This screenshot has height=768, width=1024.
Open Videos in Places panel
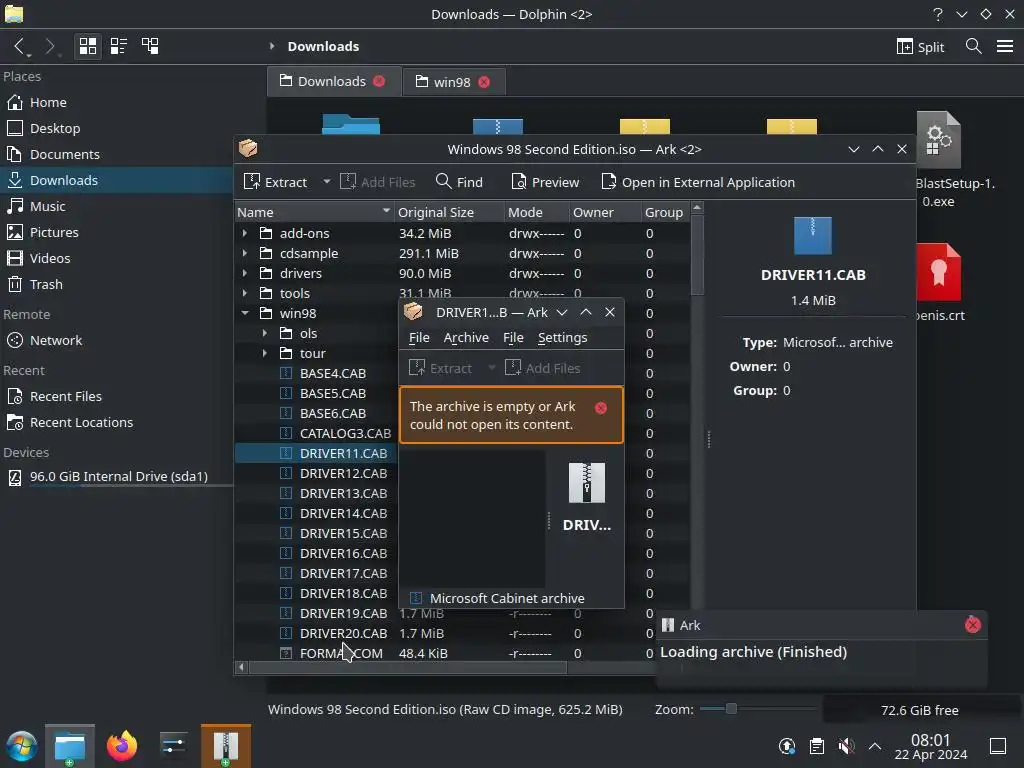point(117,258)
